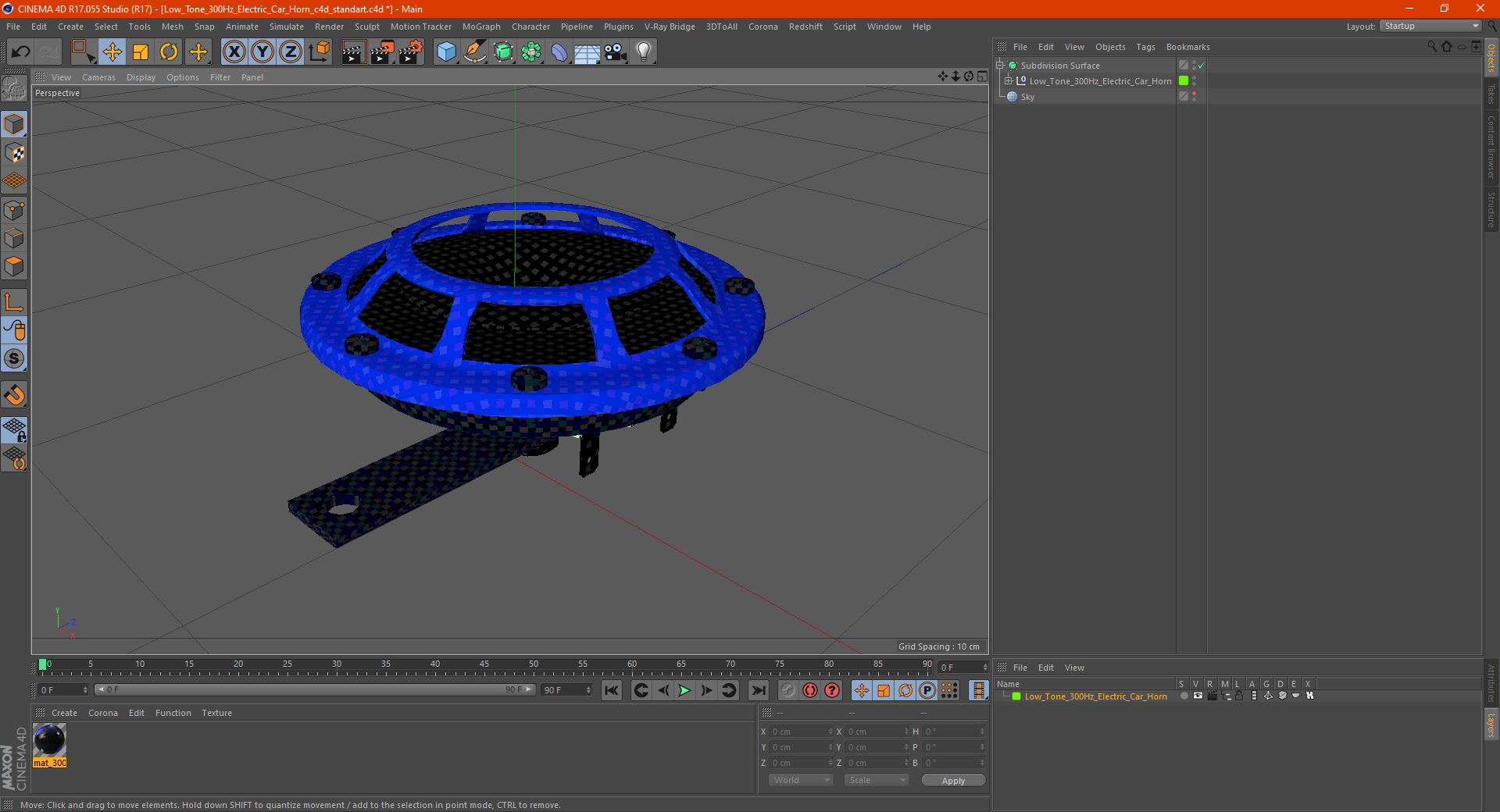The width and height of the screenshot is (1500, 812).
Task: Activate the Scale tool
Action: (x=141, y=52)
